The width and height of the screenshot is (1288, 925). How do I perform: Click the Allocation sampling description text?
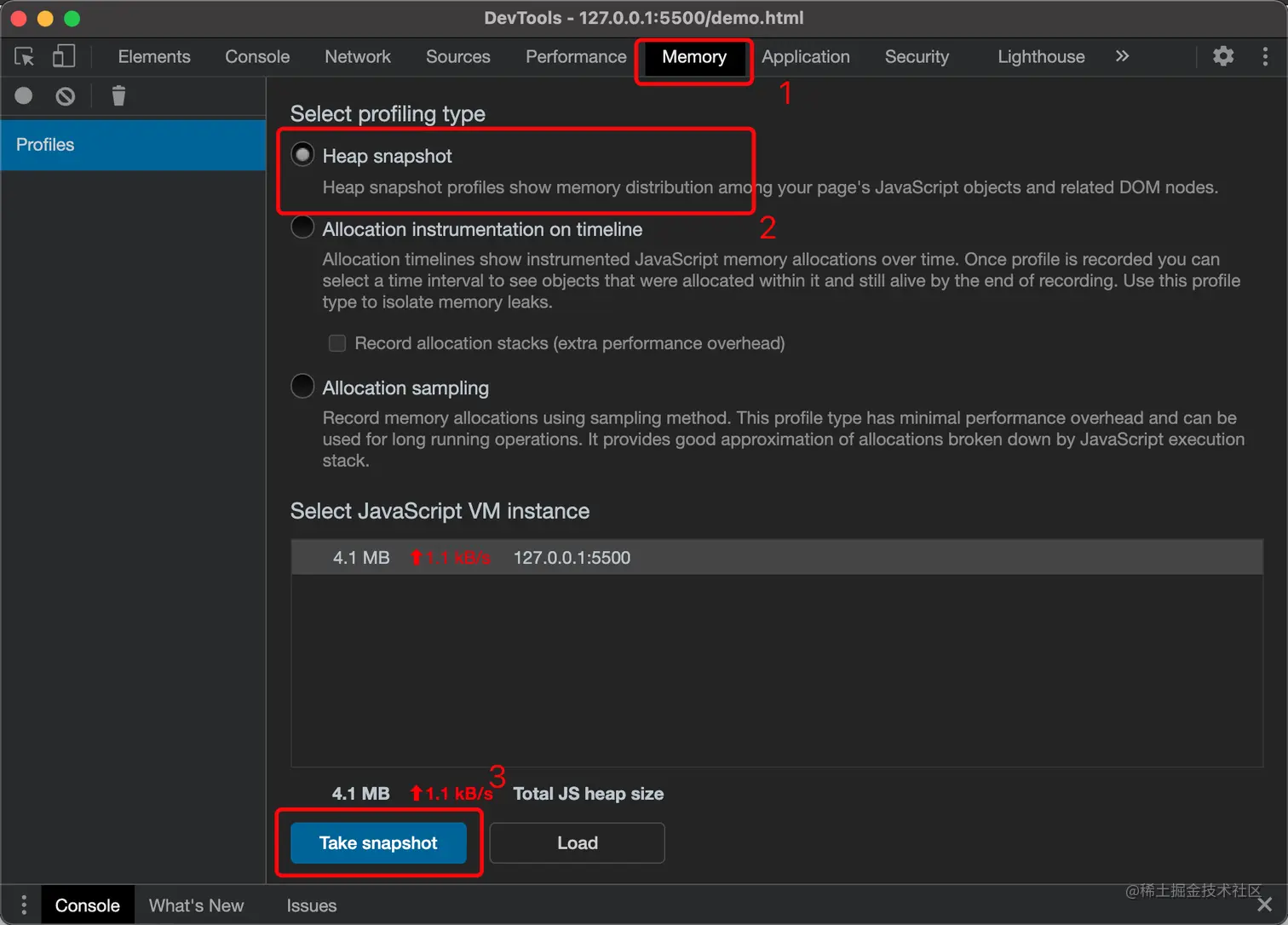(783, 440)
